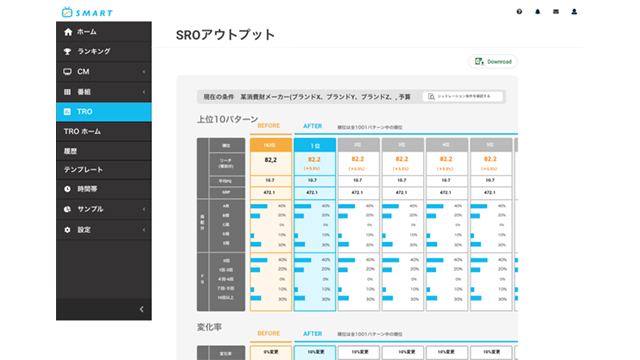Click the 設定 gear icon
The image size is (640, 360).
point(67,230)
